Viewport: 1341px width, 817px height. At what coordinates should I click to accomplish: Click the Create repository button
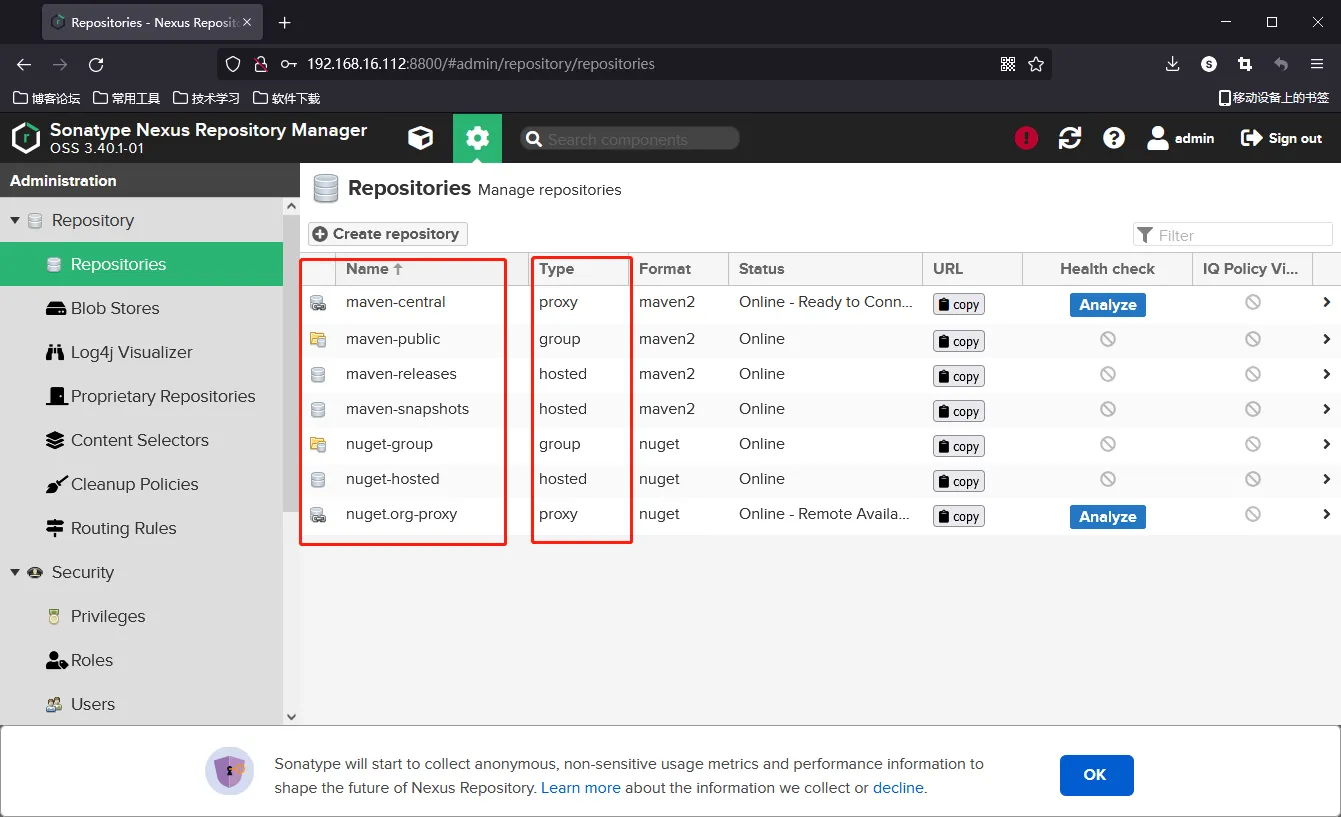tap(387, 234)
